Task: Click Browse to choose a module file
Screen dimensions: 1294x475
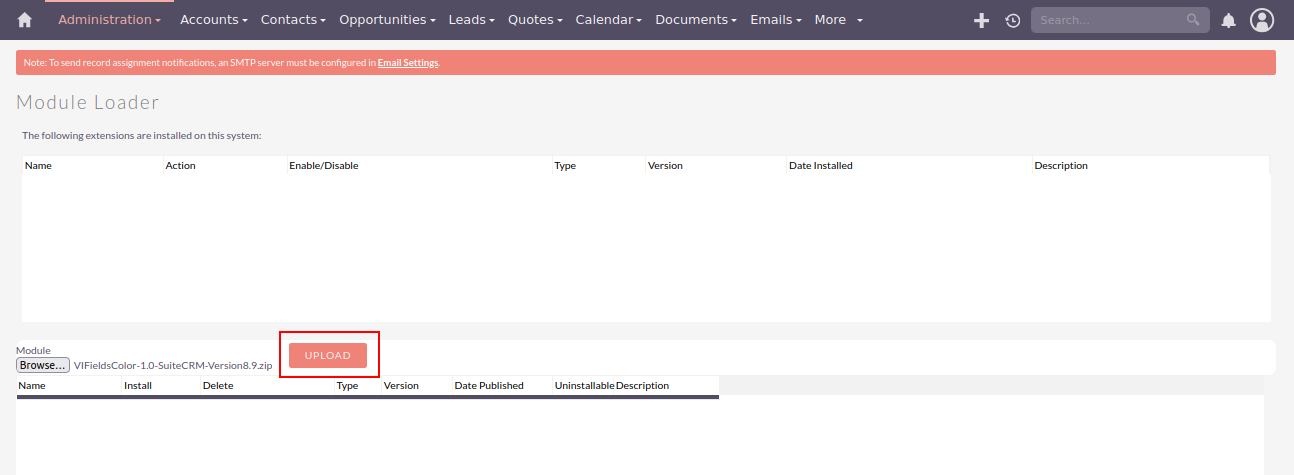Action: [x=43, y=365]
